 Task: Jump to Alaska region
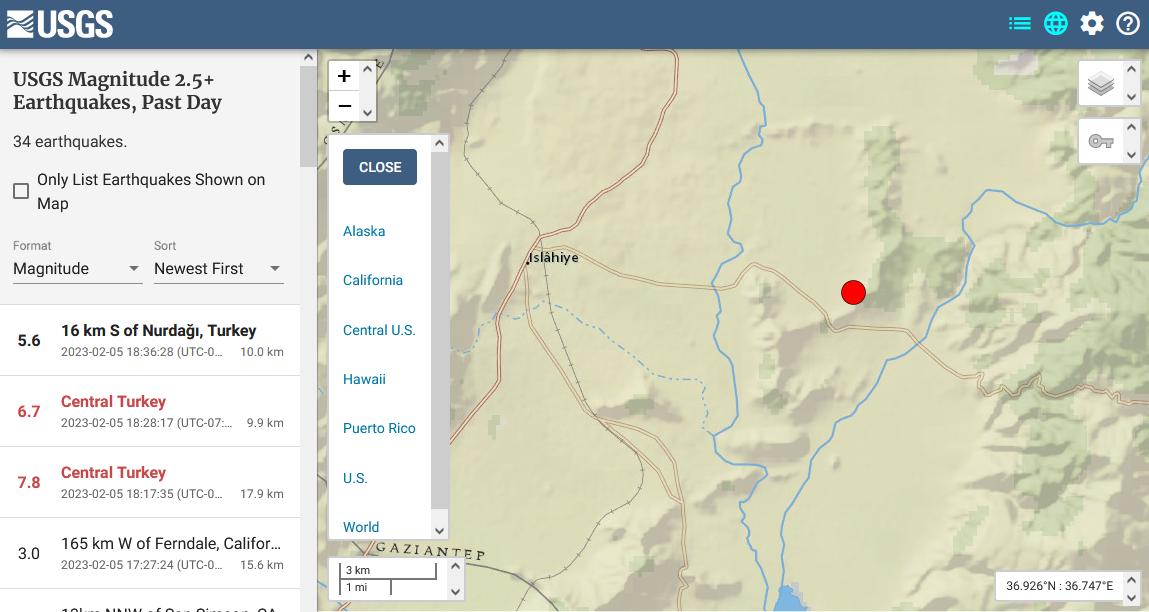click(x=364, y=231)
